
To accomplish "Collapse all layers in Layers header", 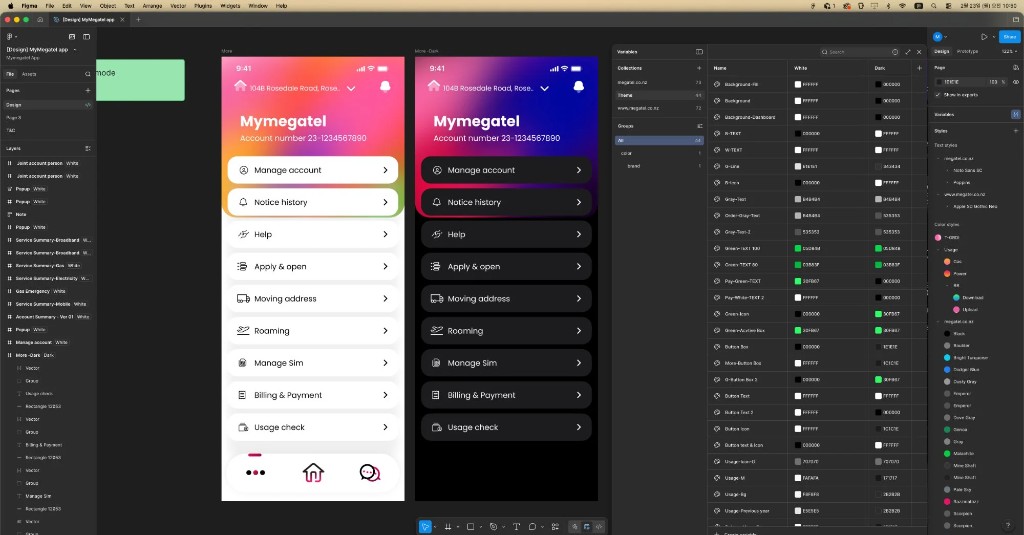I will (88, 148).
